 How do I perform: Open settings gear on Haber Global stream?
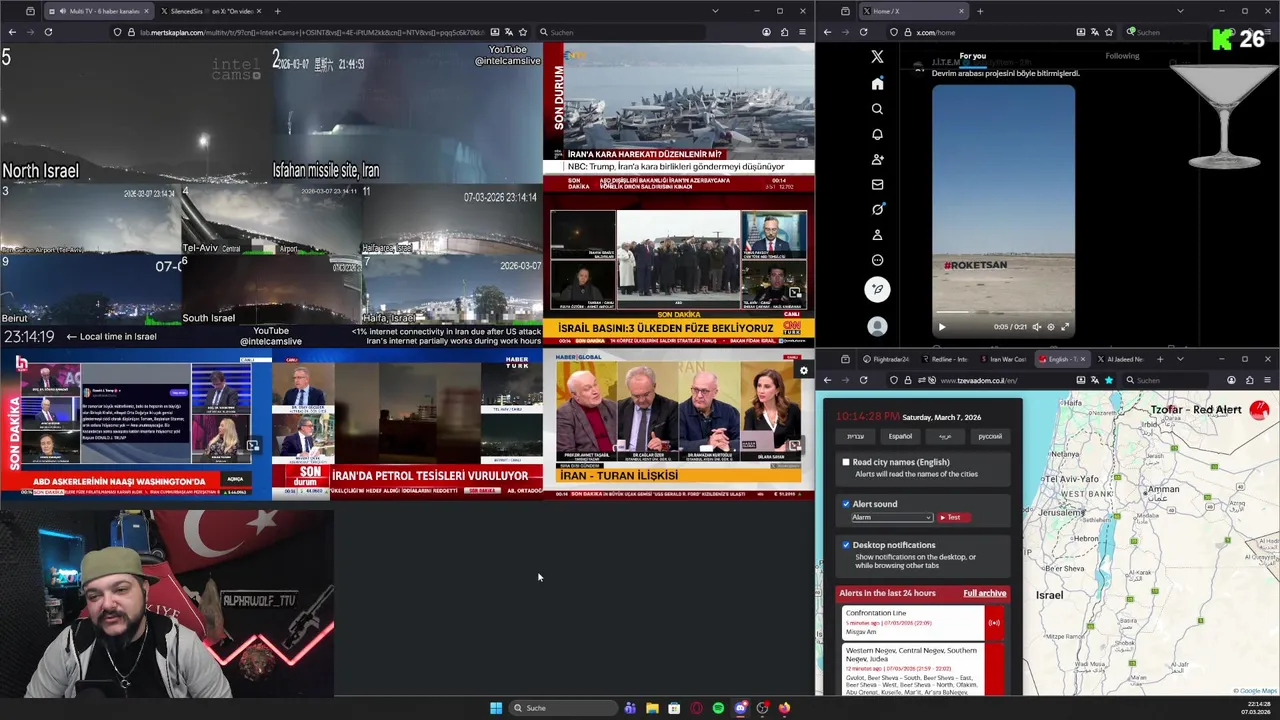coord(803,371)
